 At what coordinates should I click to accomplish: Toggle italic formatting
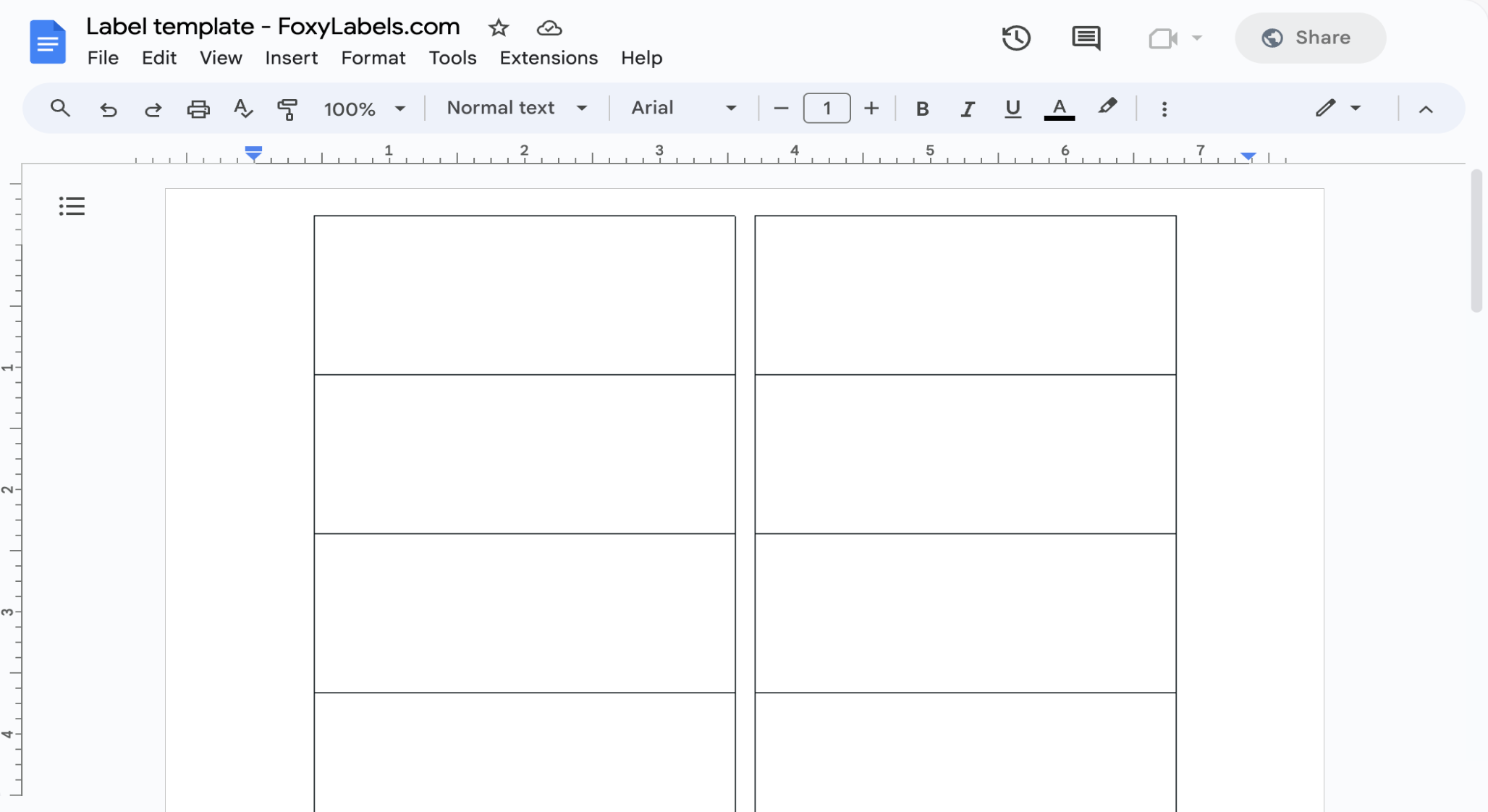[x=967, y=109]
